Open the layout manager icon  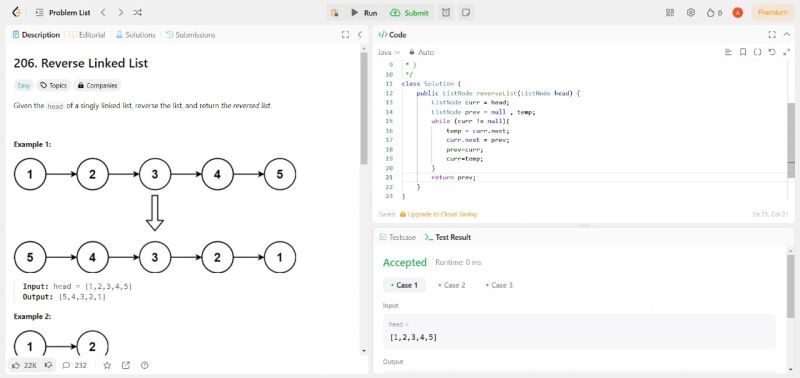coord(670,13)
